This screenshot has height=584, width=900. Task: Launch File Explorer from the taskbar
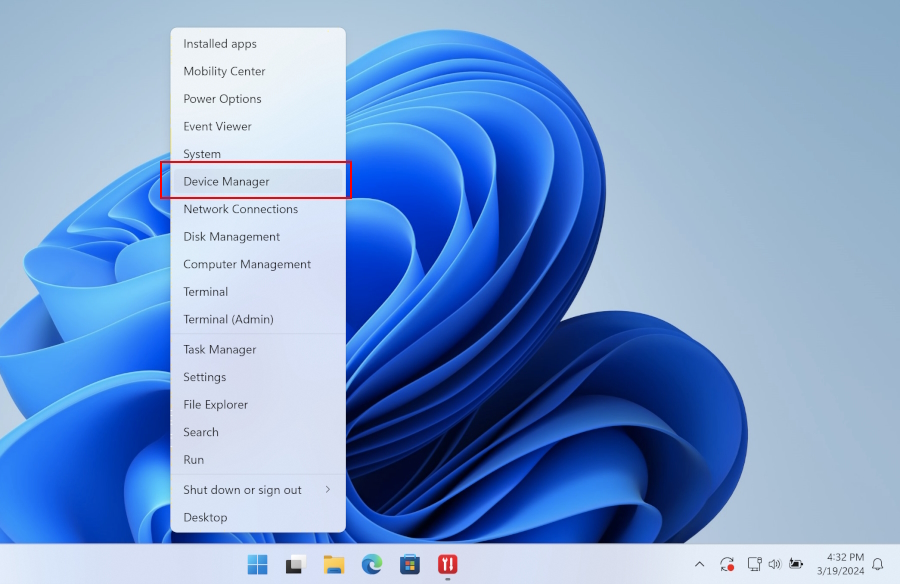pos(333,565)
